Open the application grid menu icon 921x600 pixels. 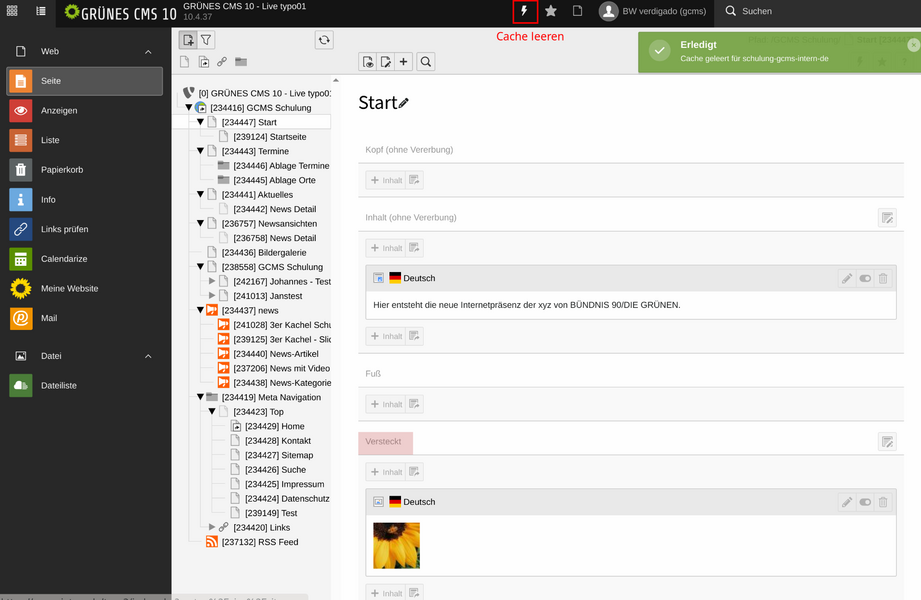point(12,11)
